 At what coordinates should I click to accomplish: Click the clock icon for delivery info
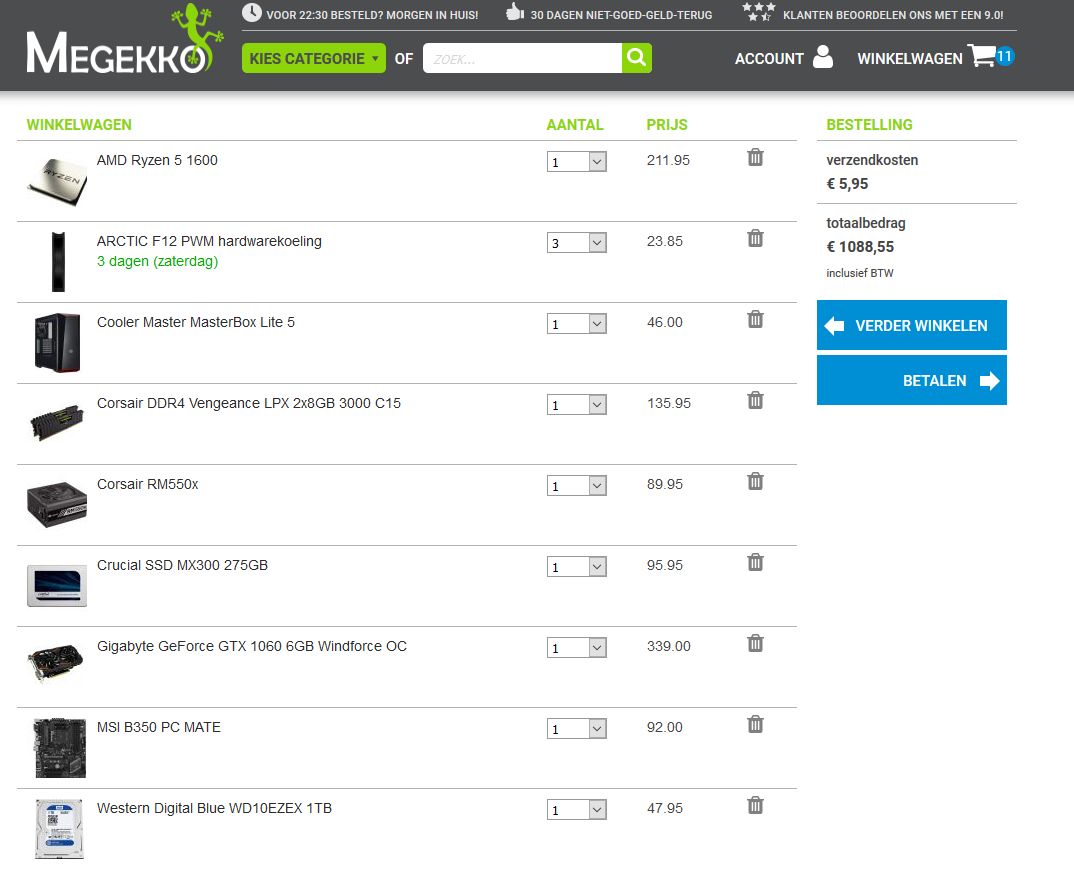(252, 12)
